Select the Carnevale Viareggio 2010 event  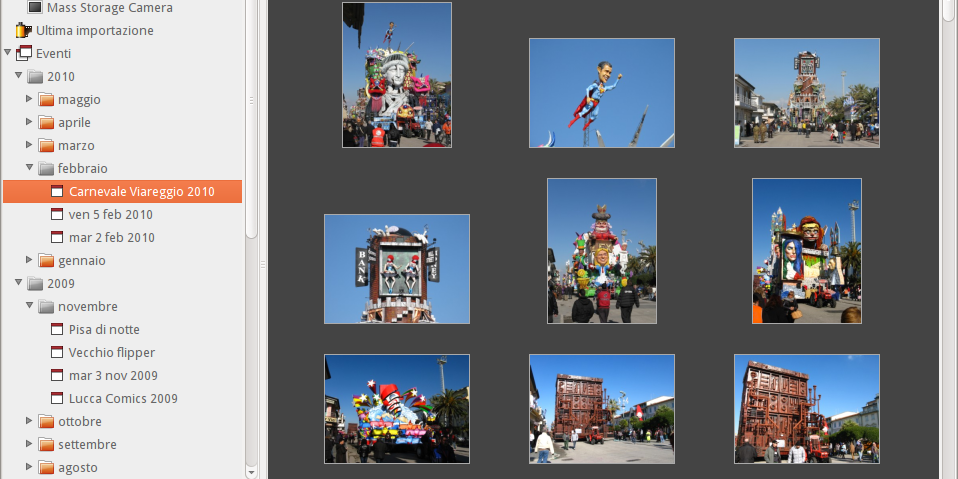coord(141,192)
